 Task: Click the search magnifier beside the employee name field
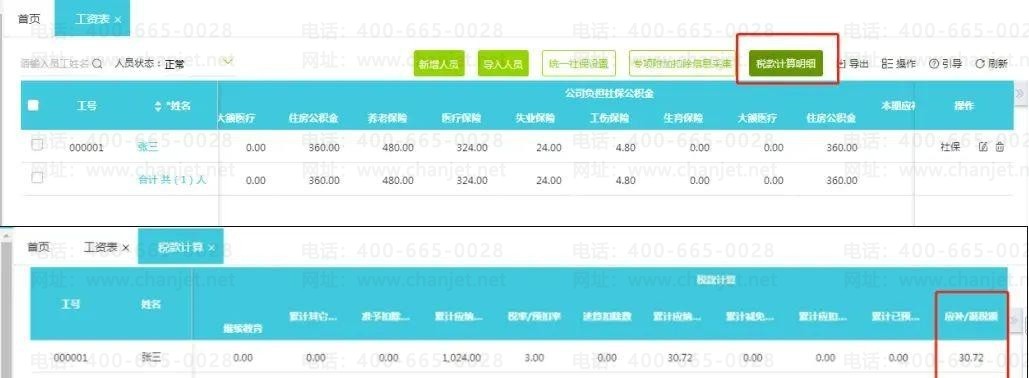coord(97,64)
